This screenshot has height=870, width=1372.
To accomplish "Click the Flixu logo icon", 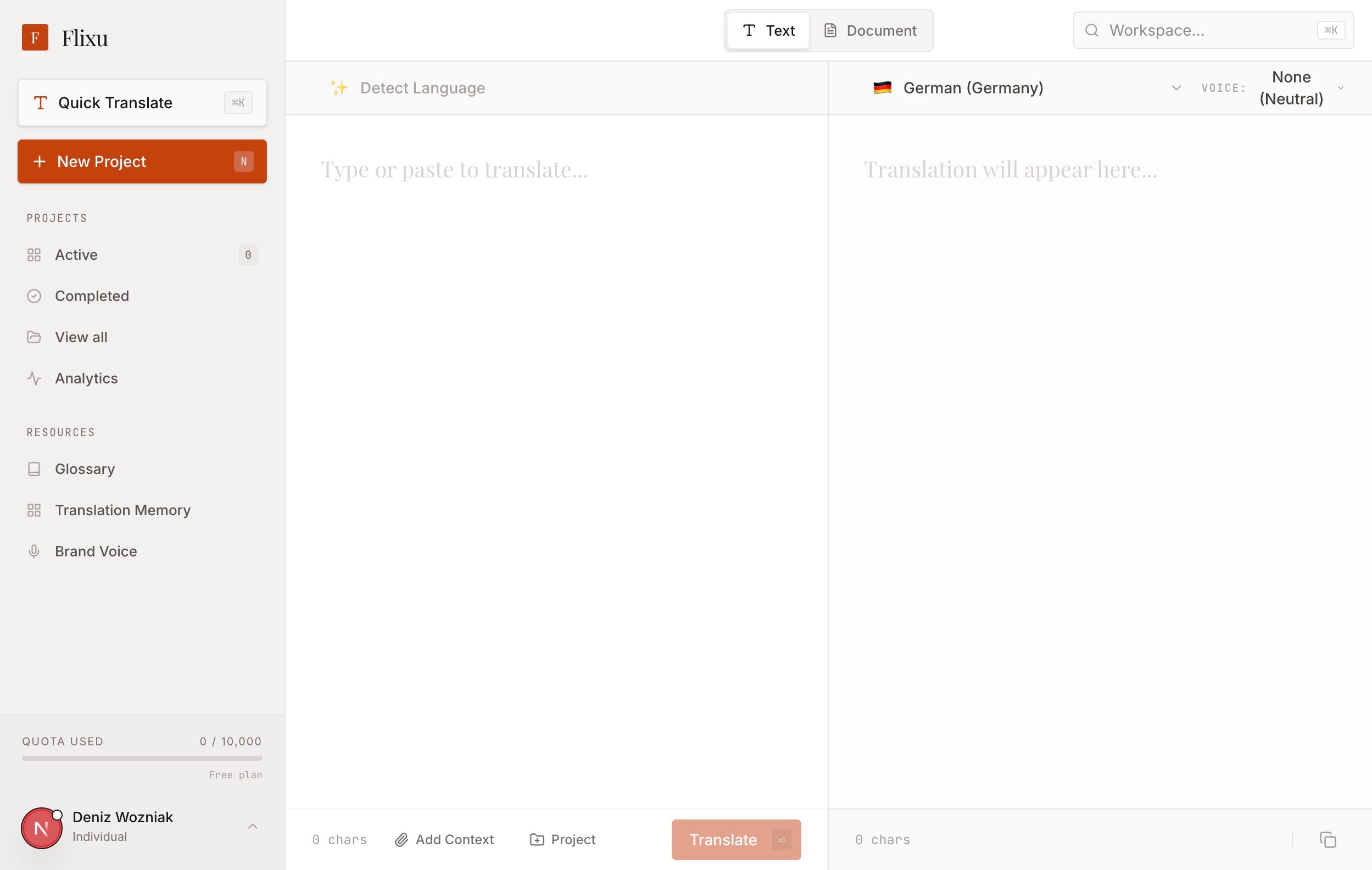I will coord(35,37).
